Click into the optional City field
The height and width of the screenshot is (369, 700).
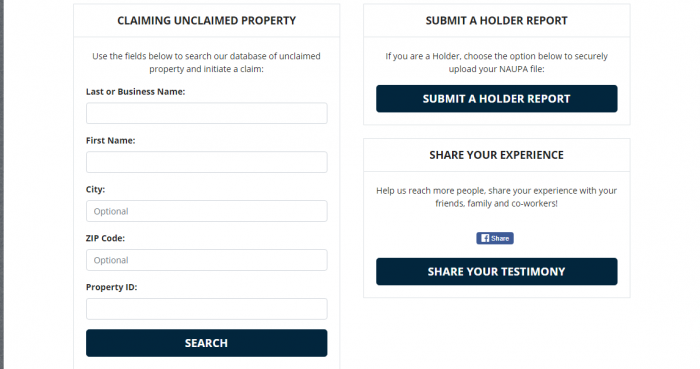(207, 211)
